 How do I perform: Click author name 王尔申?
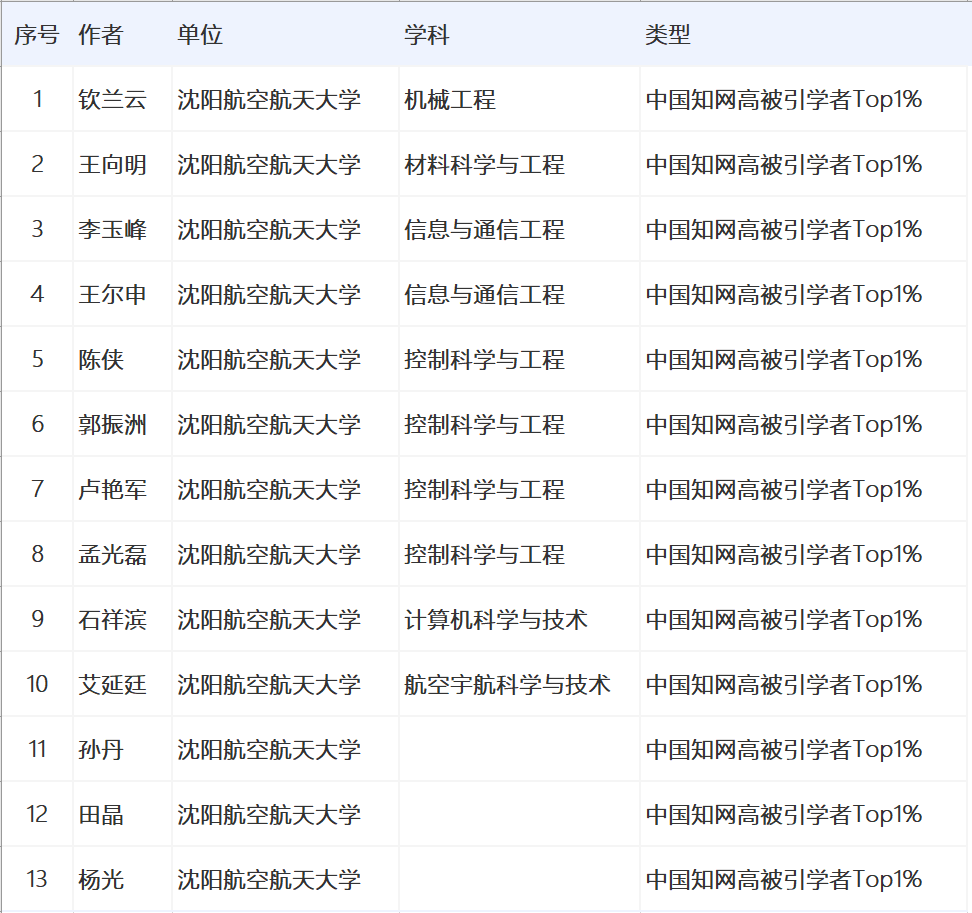pos(112,295)
